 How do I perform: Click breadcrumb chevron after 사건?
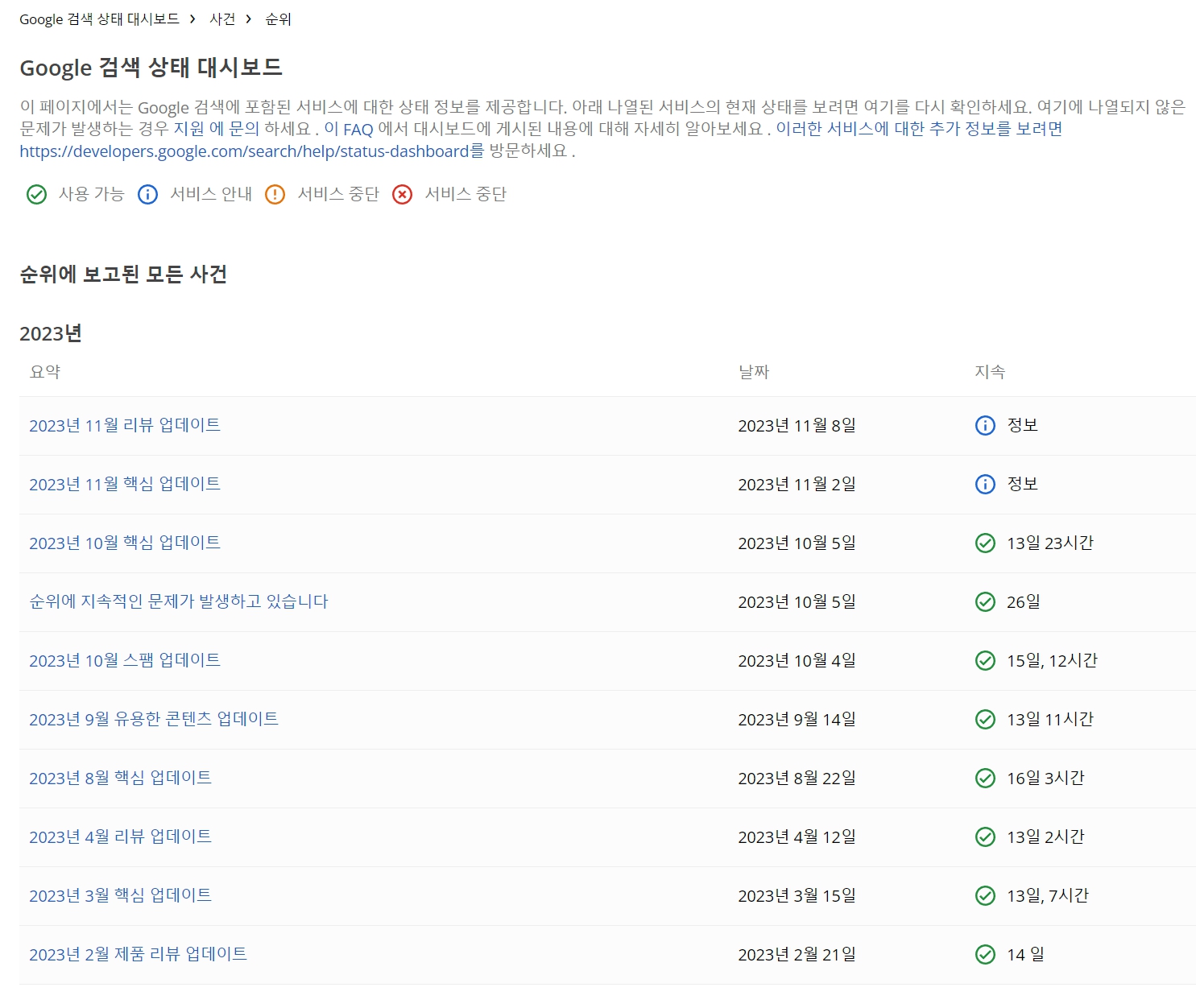coord(249,19)
